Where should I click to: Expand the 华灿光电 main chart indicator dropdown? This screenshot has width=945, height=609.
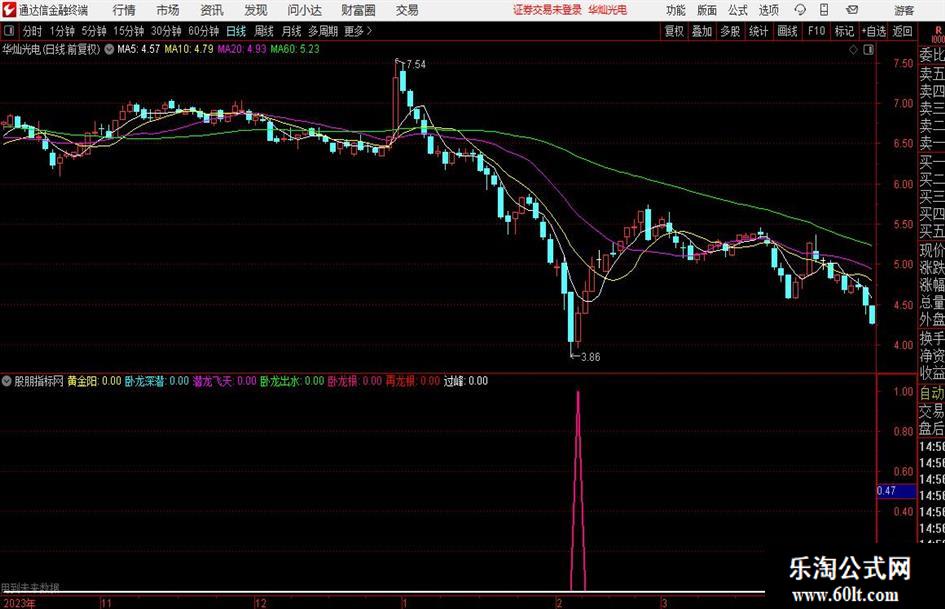pos(109,49)
